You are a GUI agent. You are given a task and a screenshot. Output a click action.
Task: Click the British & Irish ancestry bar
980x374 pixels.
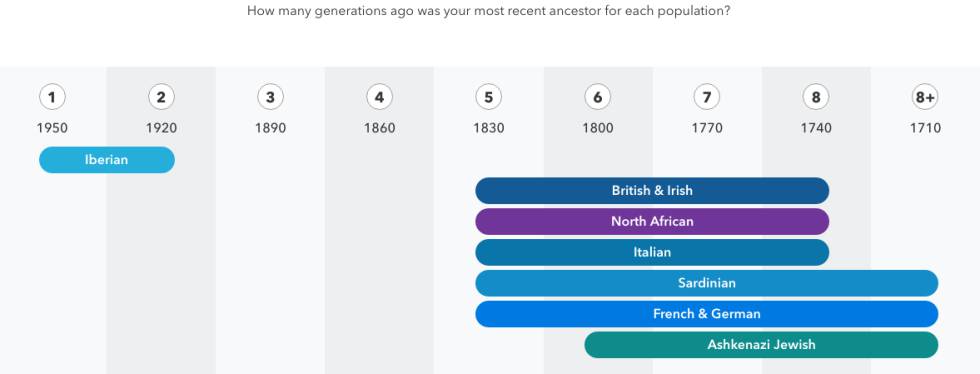click(x=652, y=190)
